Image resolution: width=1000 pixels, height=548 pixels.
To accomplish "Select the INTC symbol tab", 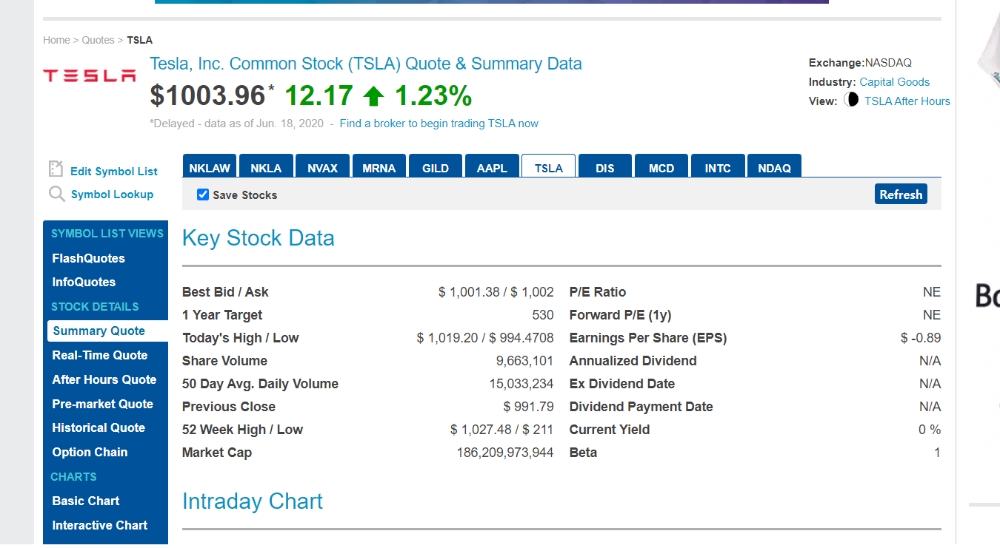I will (717, 167).
